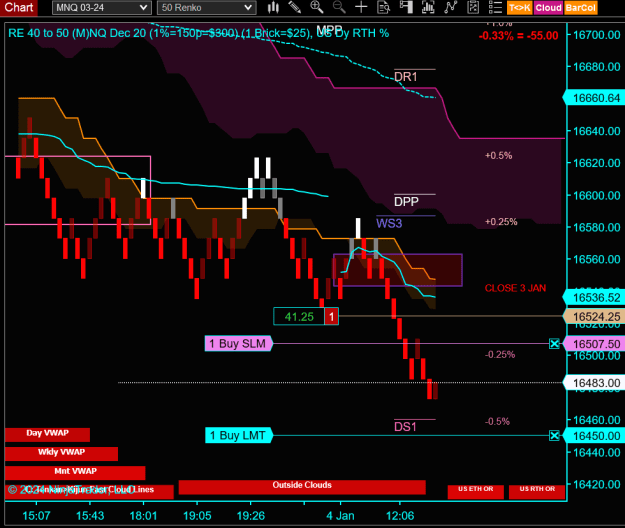
Task: Open the data box icon
Action: pyautogui.click(x=383, y=7)
